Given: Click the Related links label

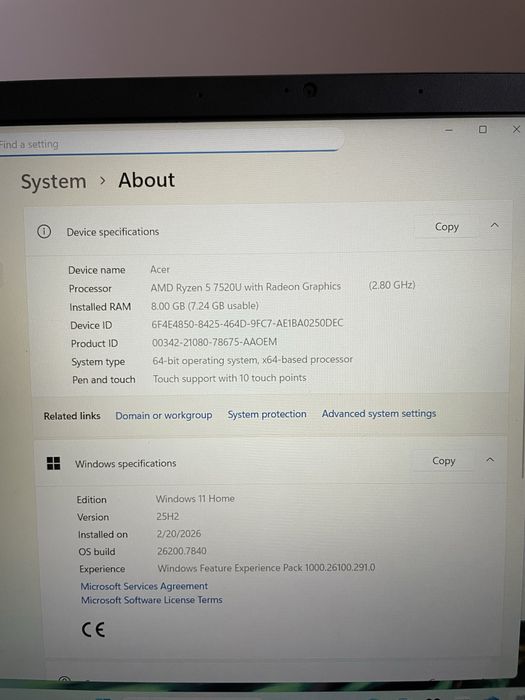Looking at the screenshot, I should point(72,416).
